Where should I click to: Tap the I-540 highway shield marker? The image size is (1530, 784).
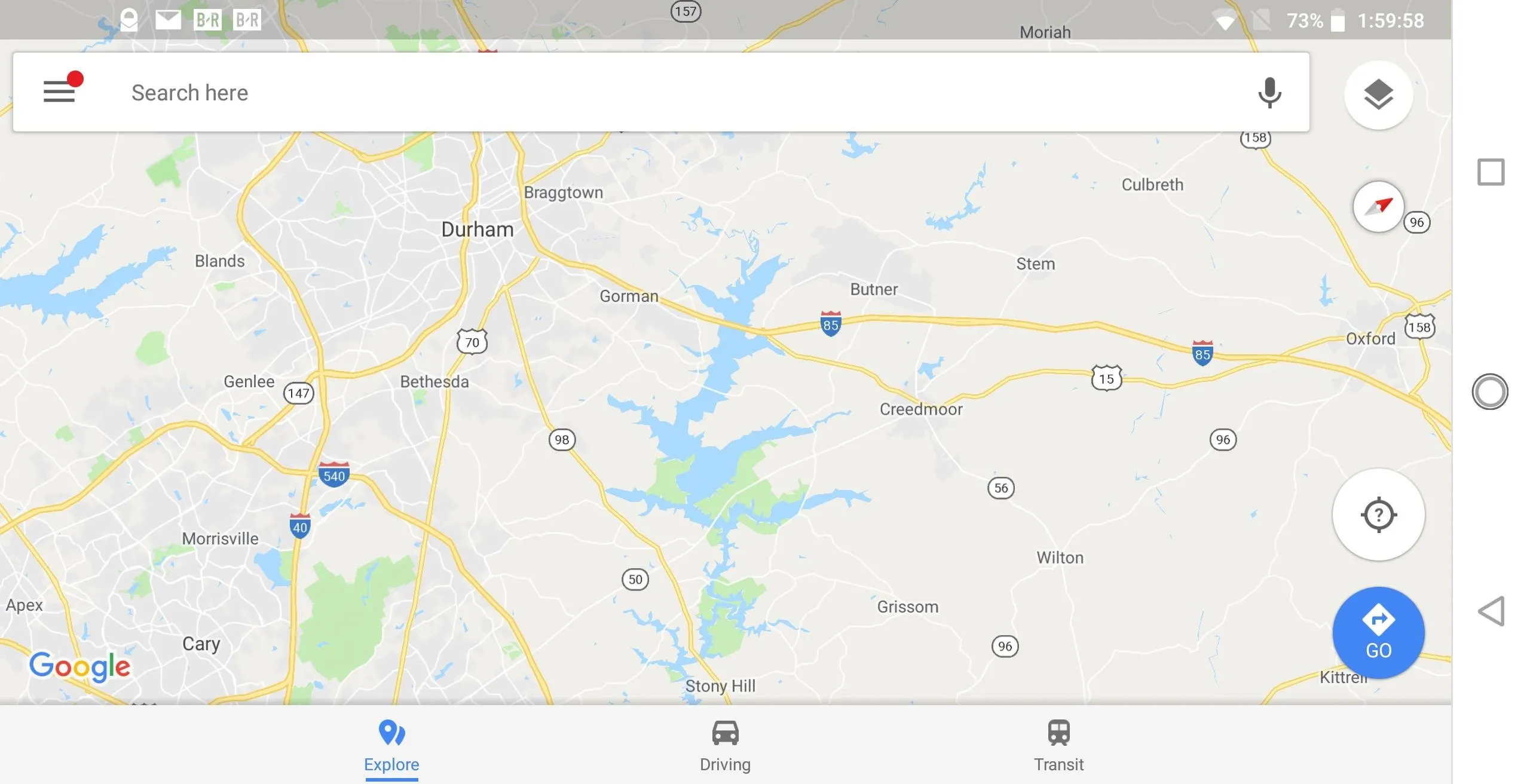tap(334, 475)
